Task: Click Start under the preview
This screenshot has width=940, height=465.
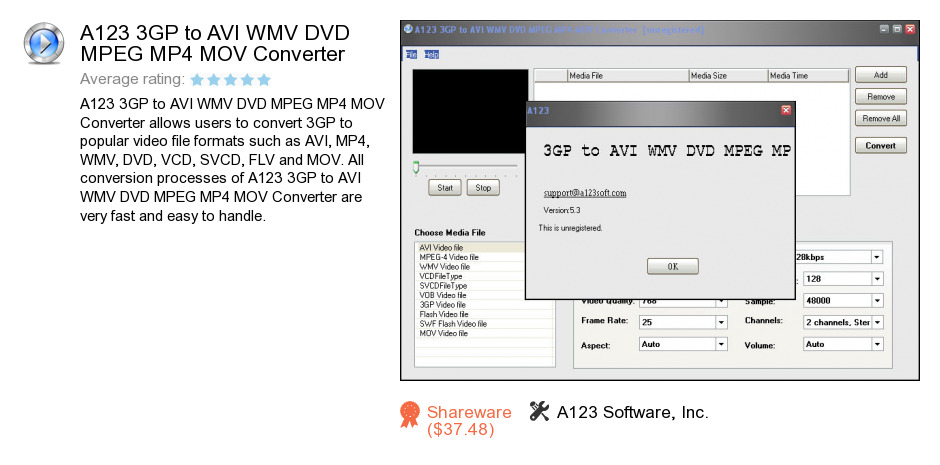Action: (445, 188)
